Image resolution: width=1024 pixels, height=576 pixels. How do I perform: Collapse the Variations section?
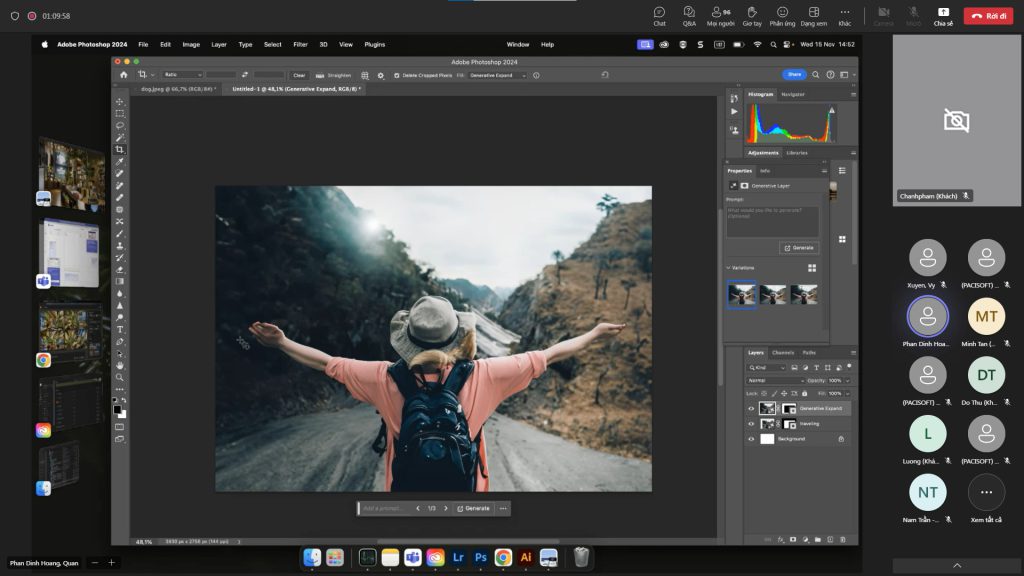point(729,268)
